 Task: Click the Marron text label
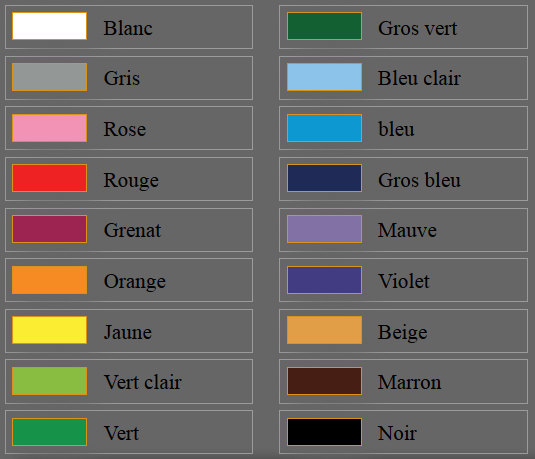tap(409, 382)
